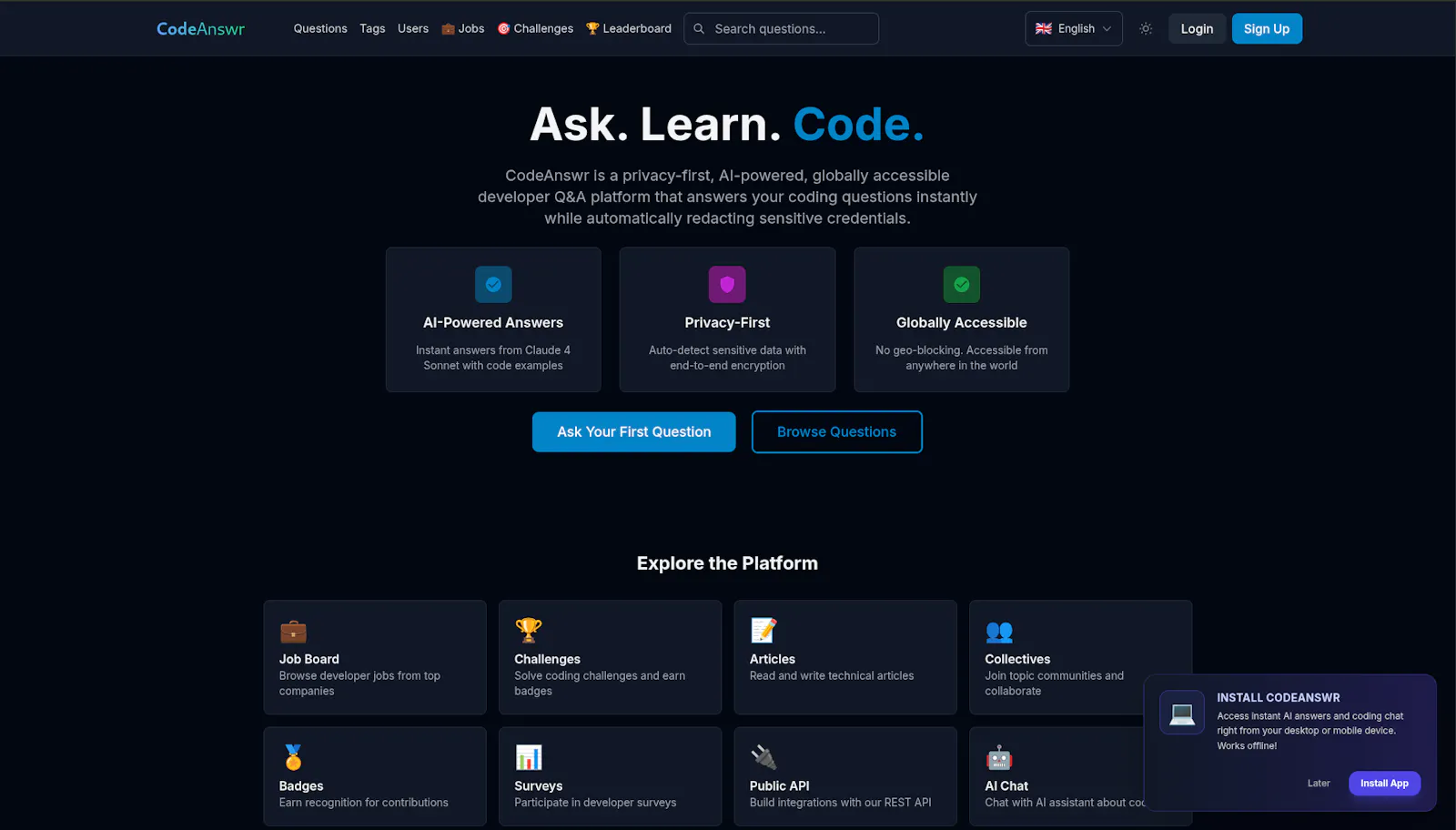This screenshot has width=1456, height=830.
Task: Click the green Globally Accessible check icon
Action: (x=962, y=284)
